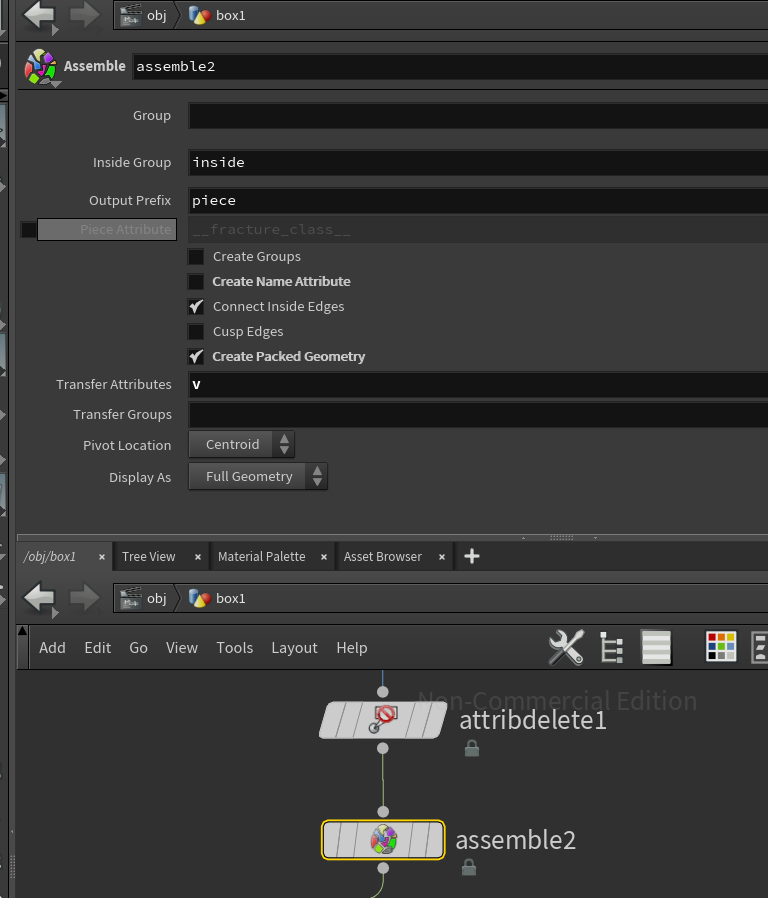Image resolution: width=768 pixels, height=898 pixels.
Task: Click the assemble2 node name field
Action: pos(450,66)
